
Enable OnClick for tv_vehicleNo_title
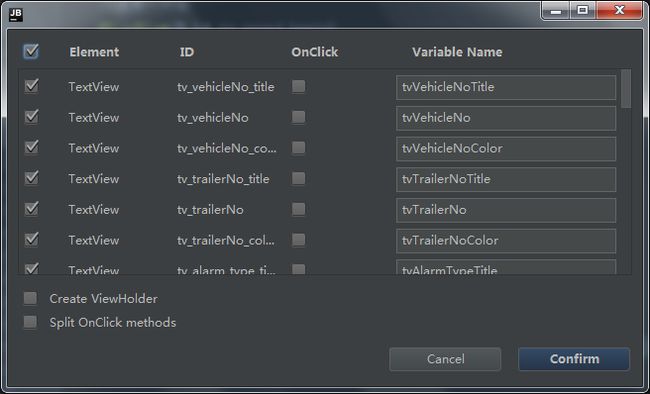tap(298, 86)
